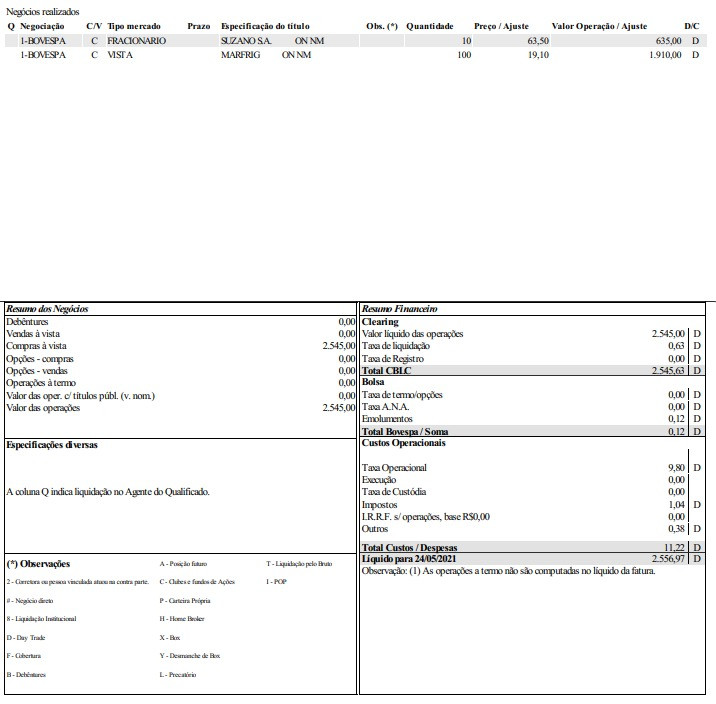
Task: Click the Opções - vendas label
Action: 37,371
